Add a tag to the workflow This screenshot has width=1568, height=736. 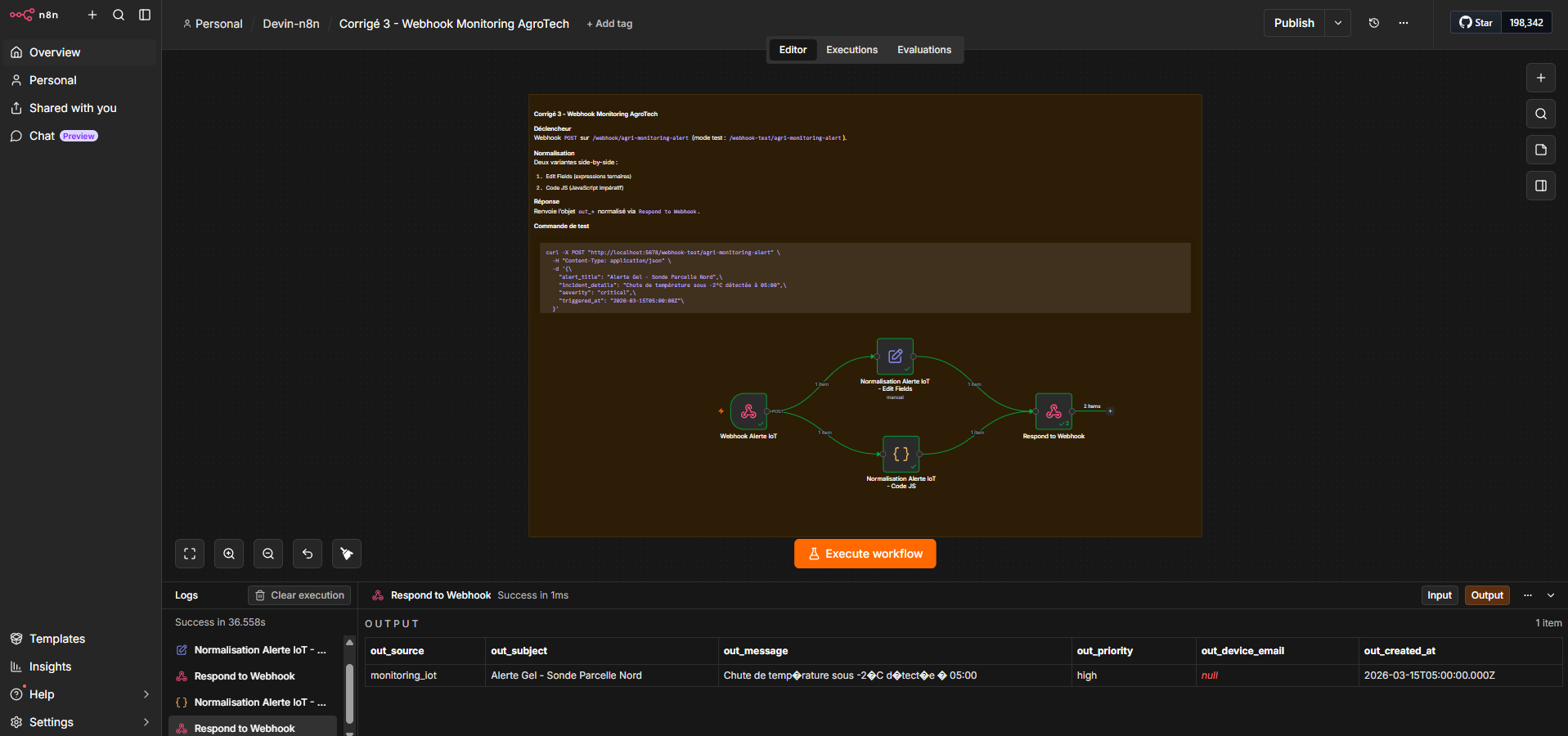click(x=609, y=24)
